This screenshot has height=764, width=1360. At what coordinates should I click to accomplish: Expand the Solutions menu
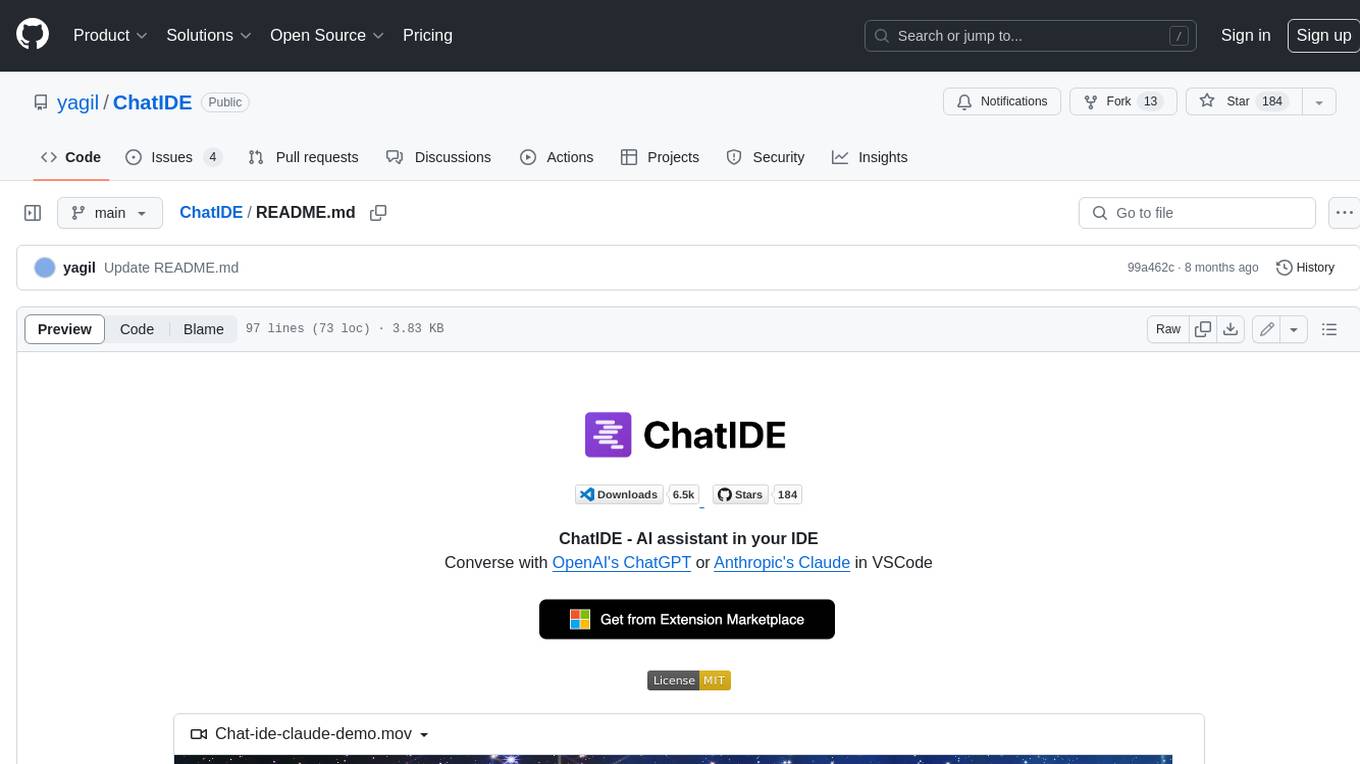pyautogui.click(x=209, y=35)
